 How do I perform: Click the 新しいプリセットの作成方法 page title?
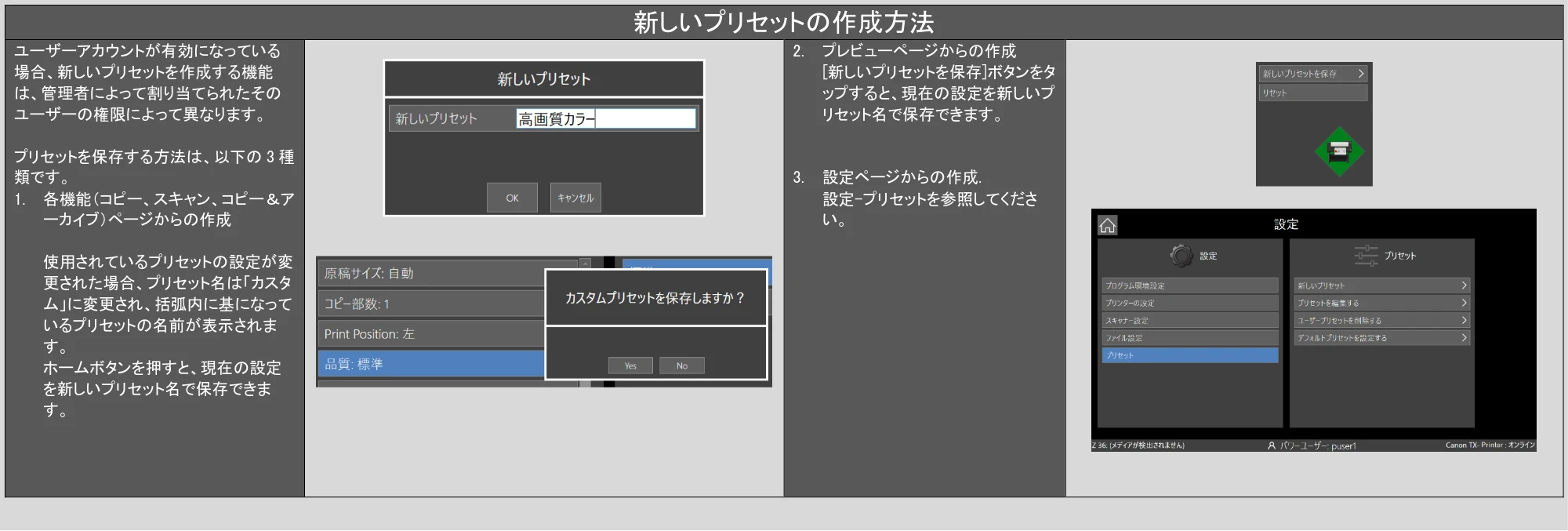click(784, 22)
